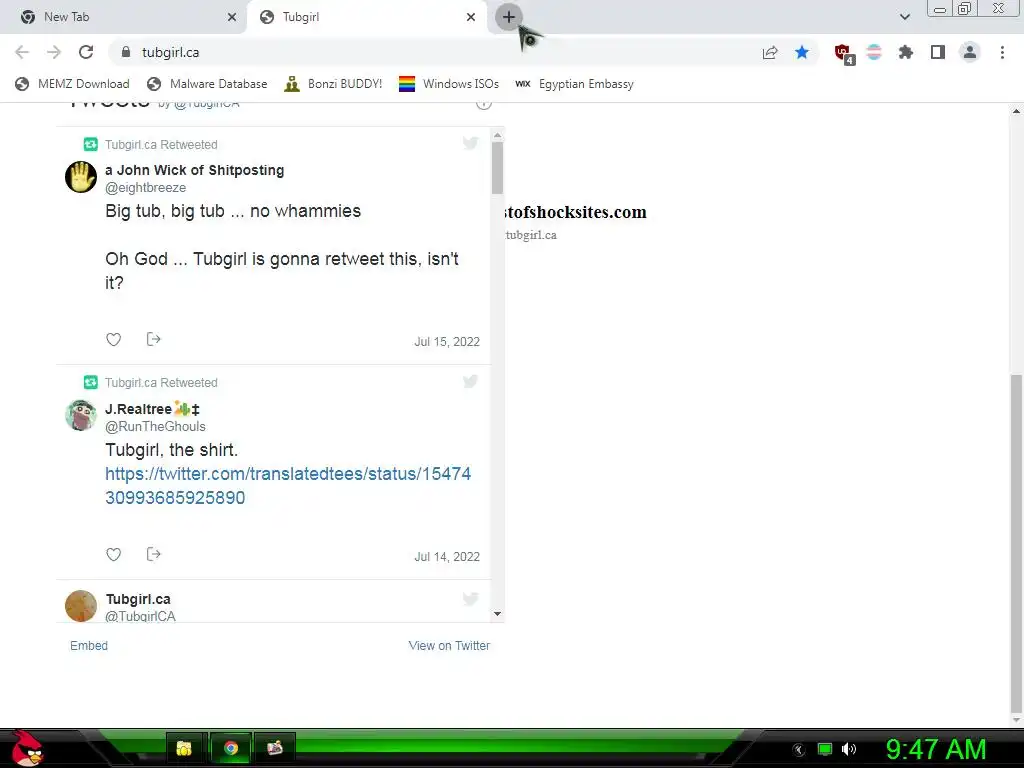Open the Extensions puzzle menu
Image resolution: width=1024 pixels, height=768 pixels.
906,52
